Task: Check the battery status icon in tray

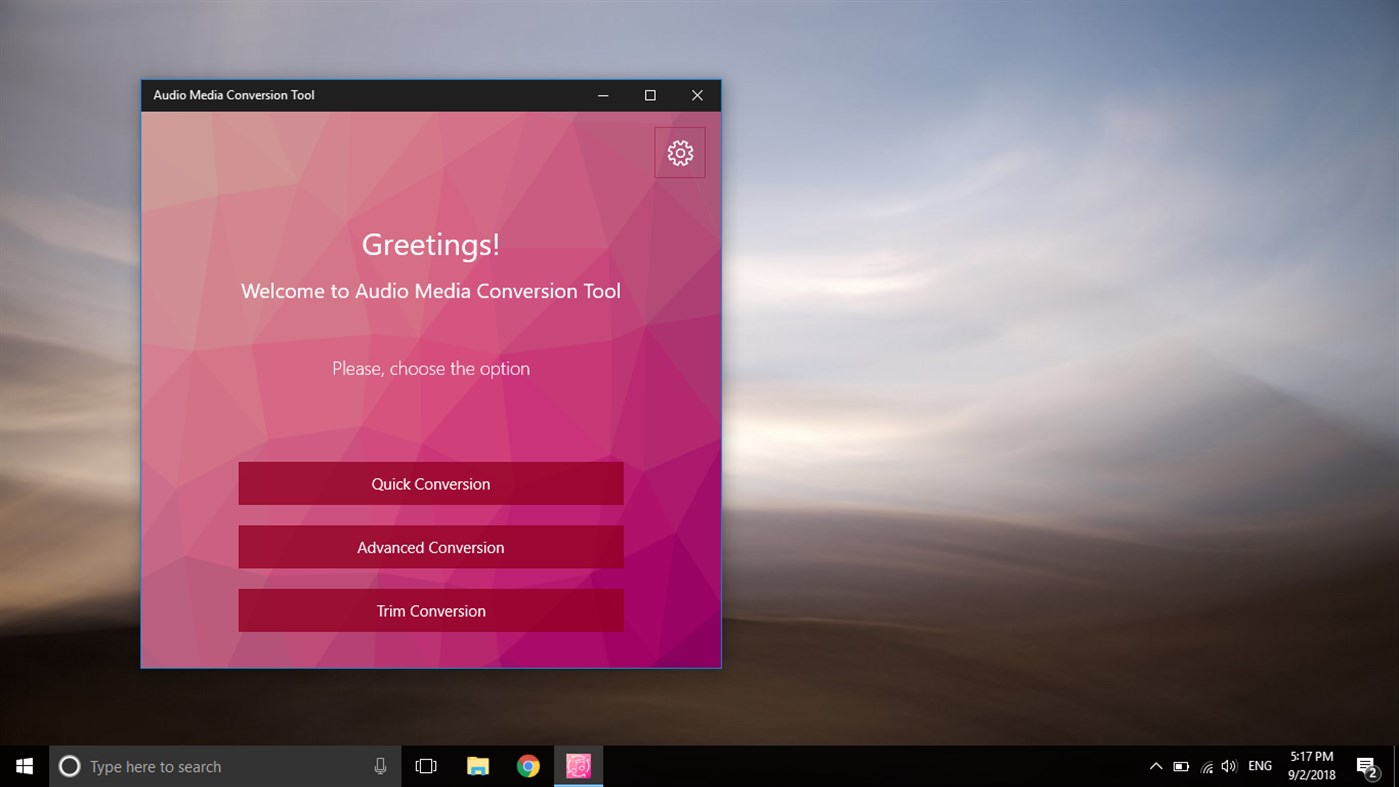Action: pos(1181,766)
